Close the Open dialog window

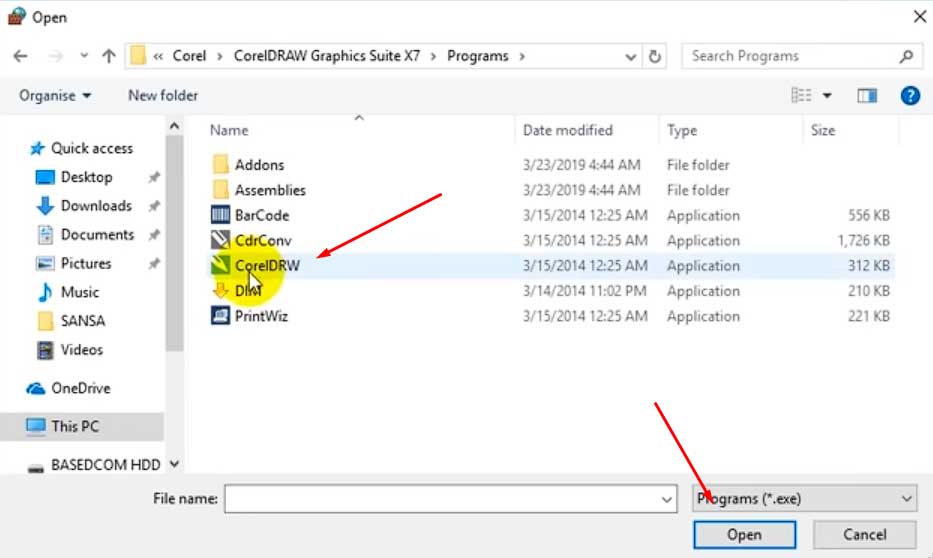pos(919,17)
